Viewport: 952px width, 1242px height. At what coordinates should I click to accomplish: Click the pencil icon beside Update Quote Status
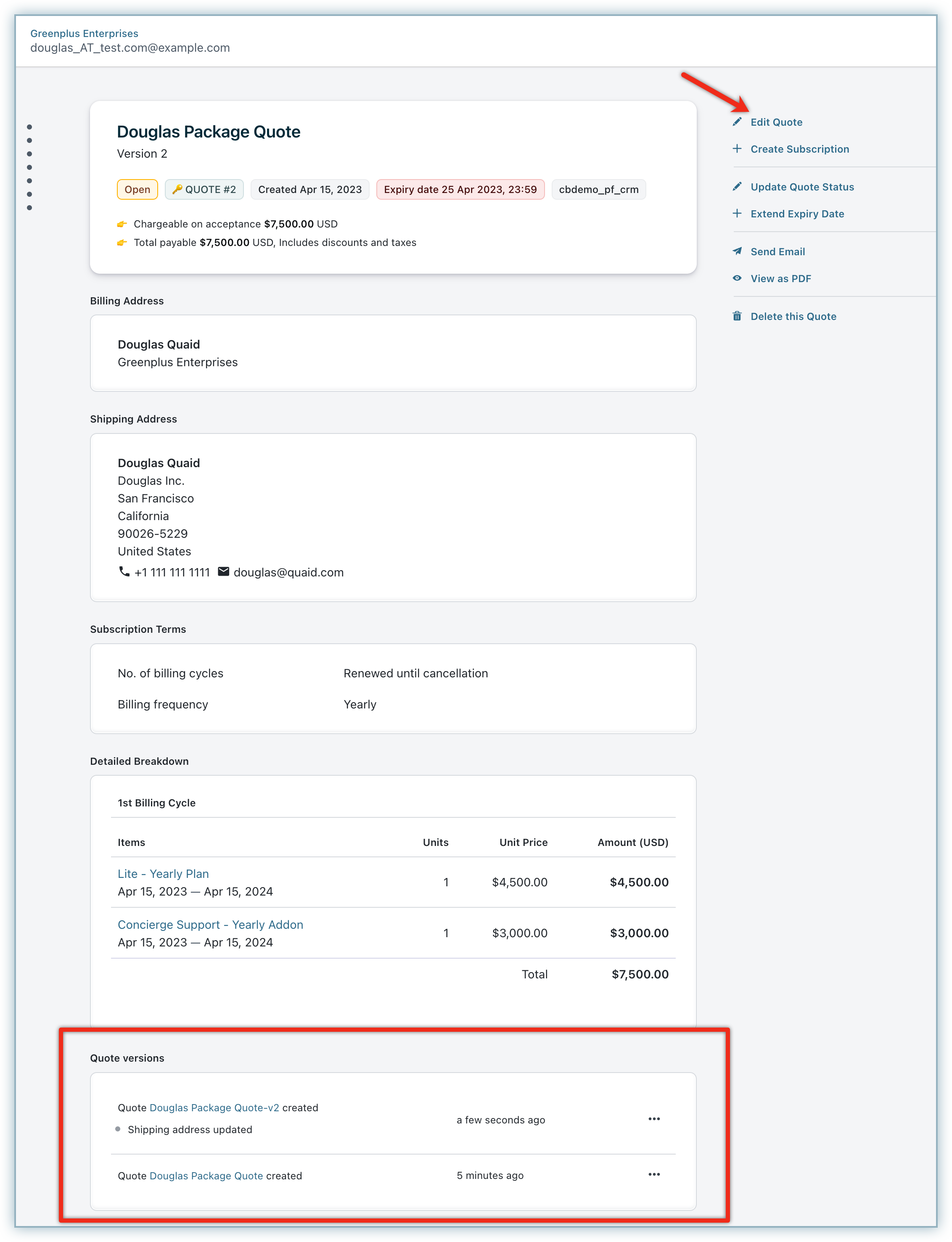(737, 186)
